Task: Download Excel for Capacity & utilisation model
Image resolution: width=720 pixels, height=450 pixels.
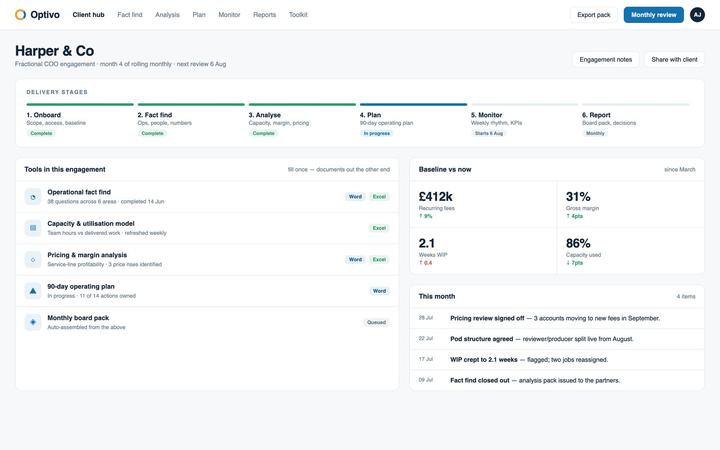Action: coord(379,228)
